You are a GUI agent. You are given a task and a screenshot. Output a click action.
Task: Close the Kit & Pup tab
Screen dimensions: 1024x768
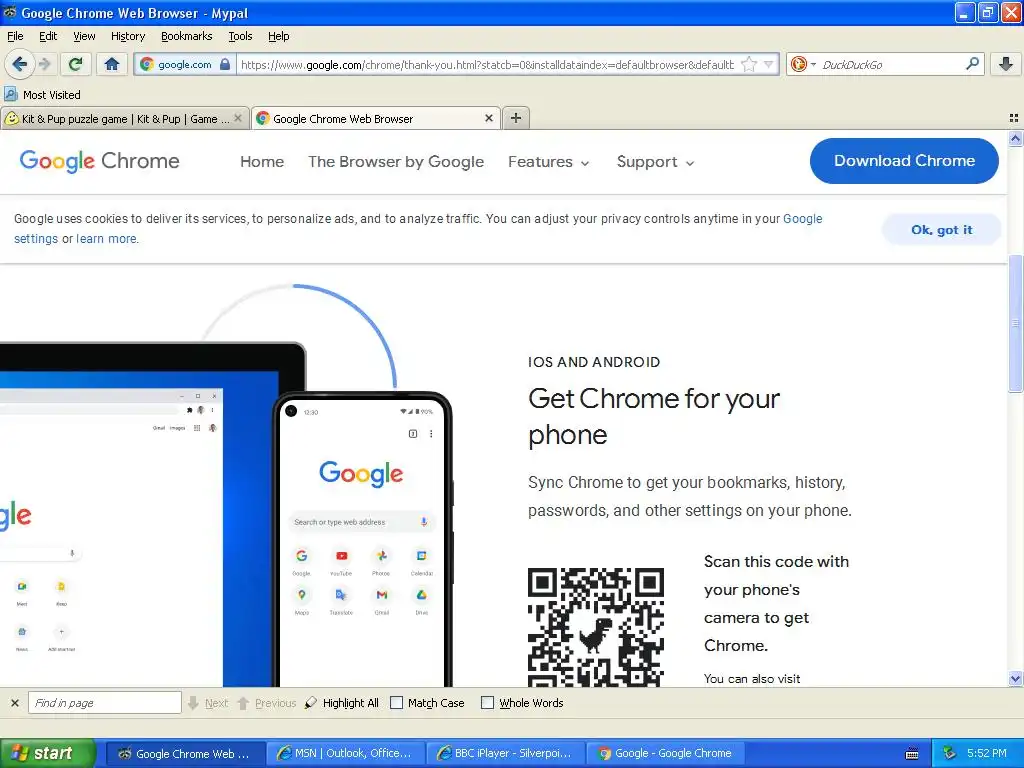238,118
